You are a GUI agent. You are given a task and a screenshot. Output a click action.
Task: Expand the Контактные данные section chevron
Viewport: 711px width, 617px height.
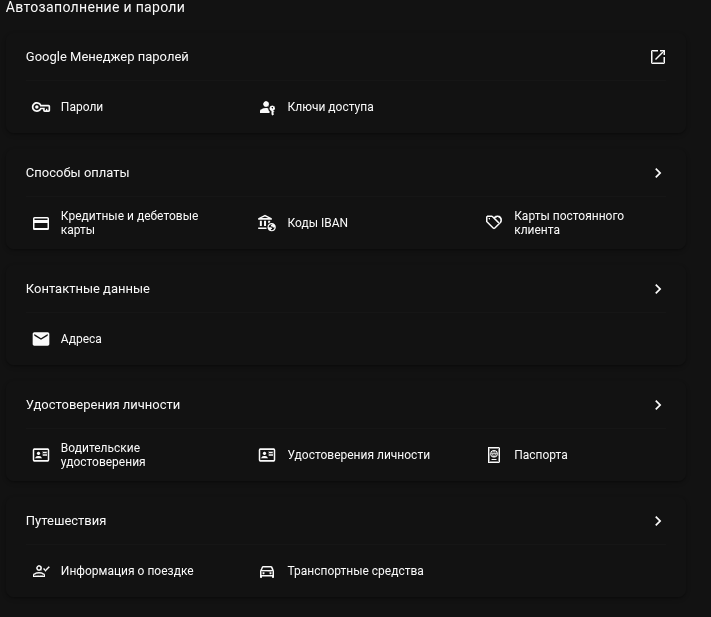658,289
